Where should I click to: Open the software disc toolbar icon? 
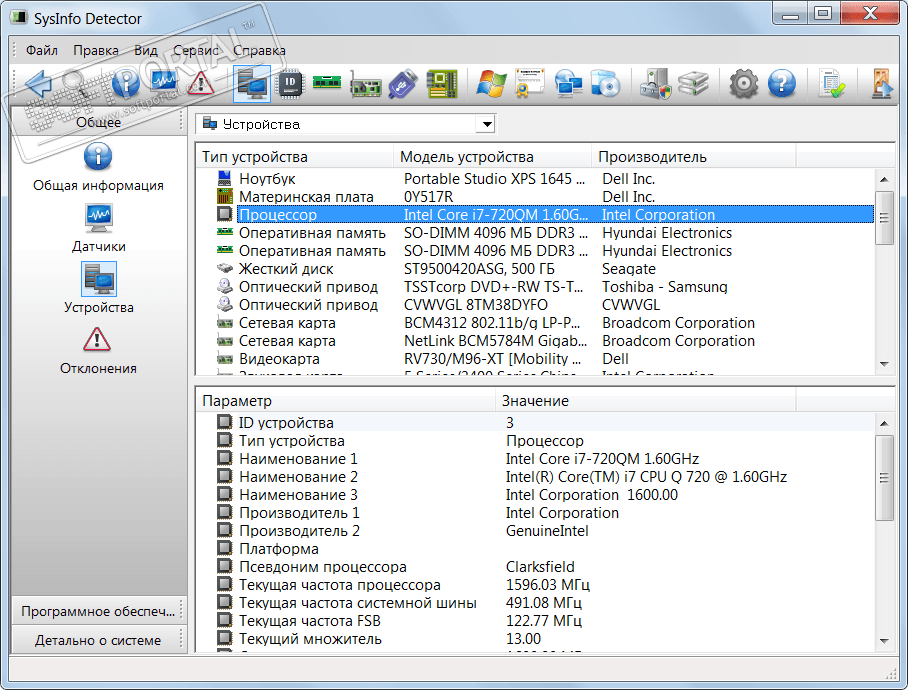click(606, 84)
